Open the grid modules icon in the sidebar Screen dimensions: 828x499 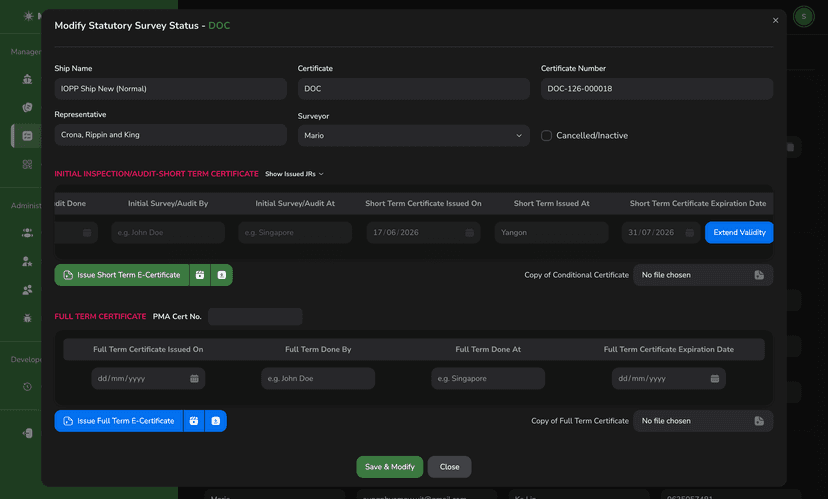point(27,164)
